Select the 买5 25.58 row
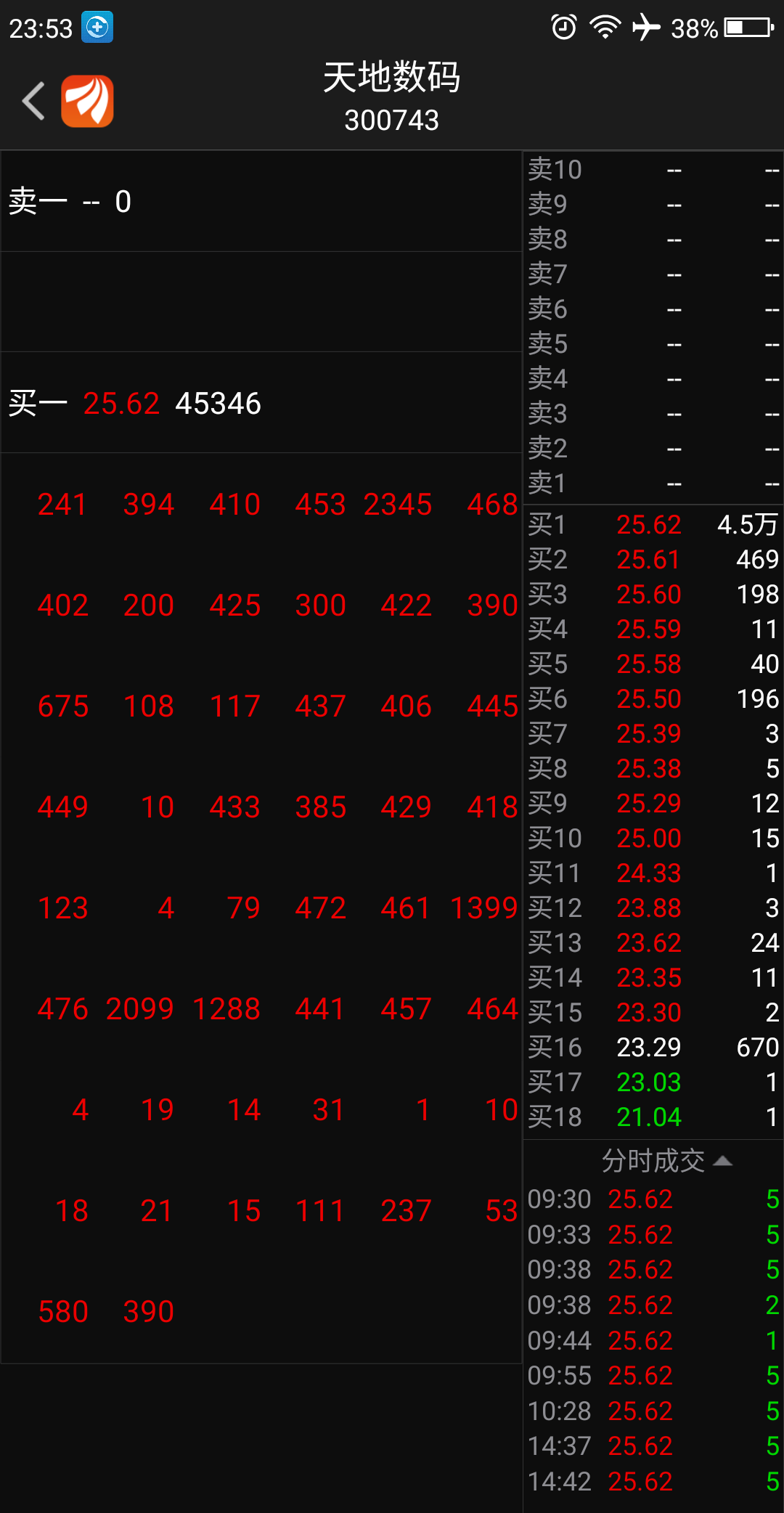Screen dimensions: 784x1513 [x=653, y=664]
